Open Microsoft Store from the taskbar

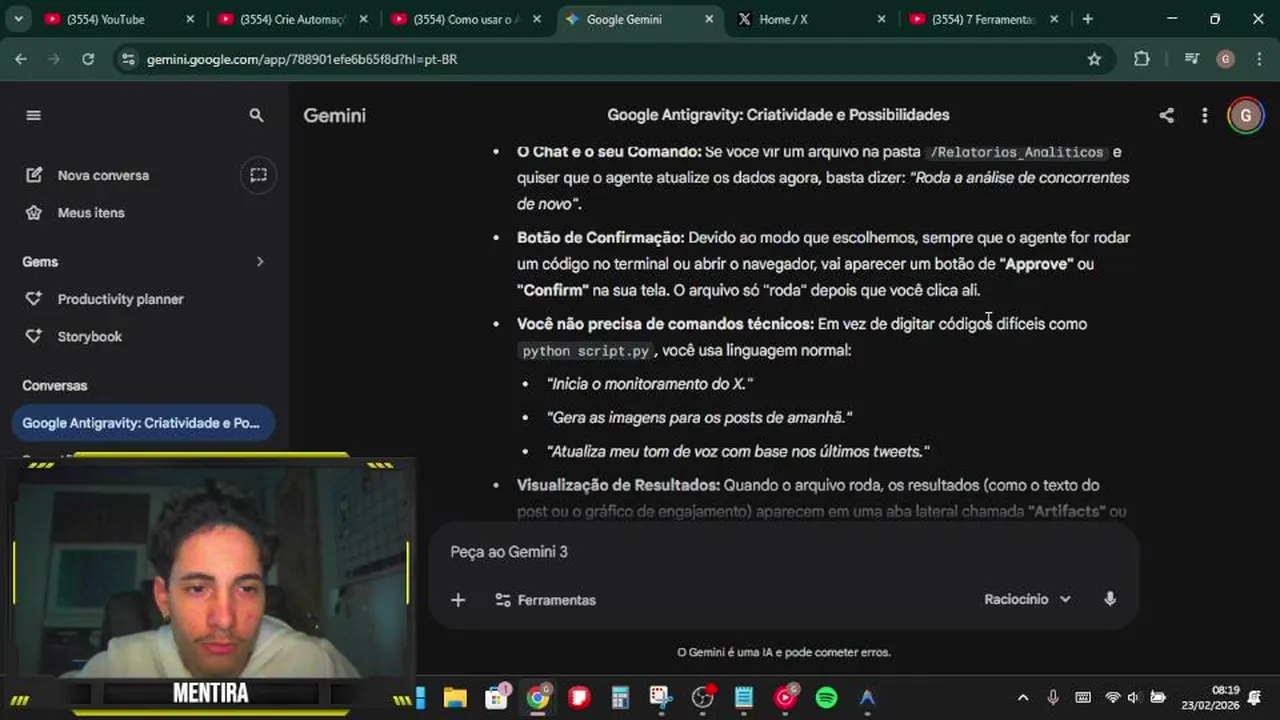[496, 698]
